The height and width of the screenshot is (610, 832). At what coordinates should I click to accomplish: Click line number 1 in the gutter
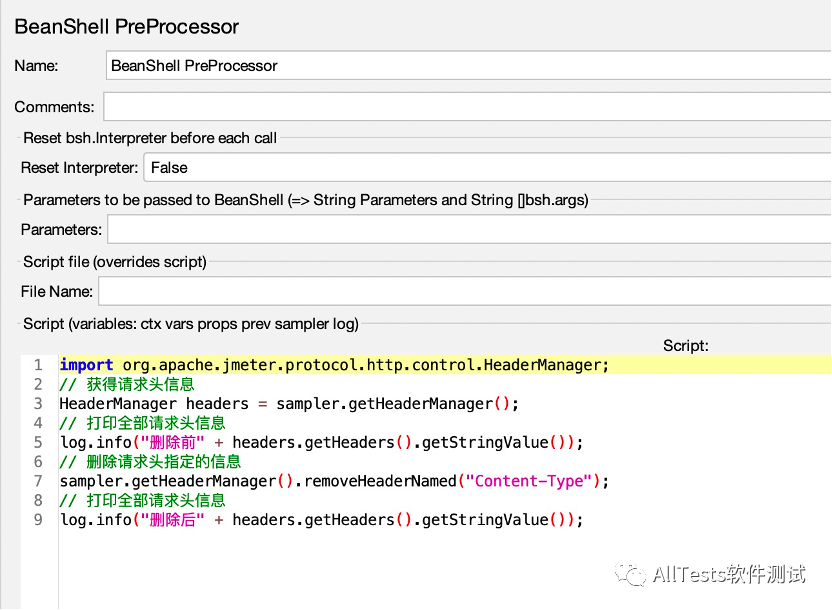click(x=38, y=365)
